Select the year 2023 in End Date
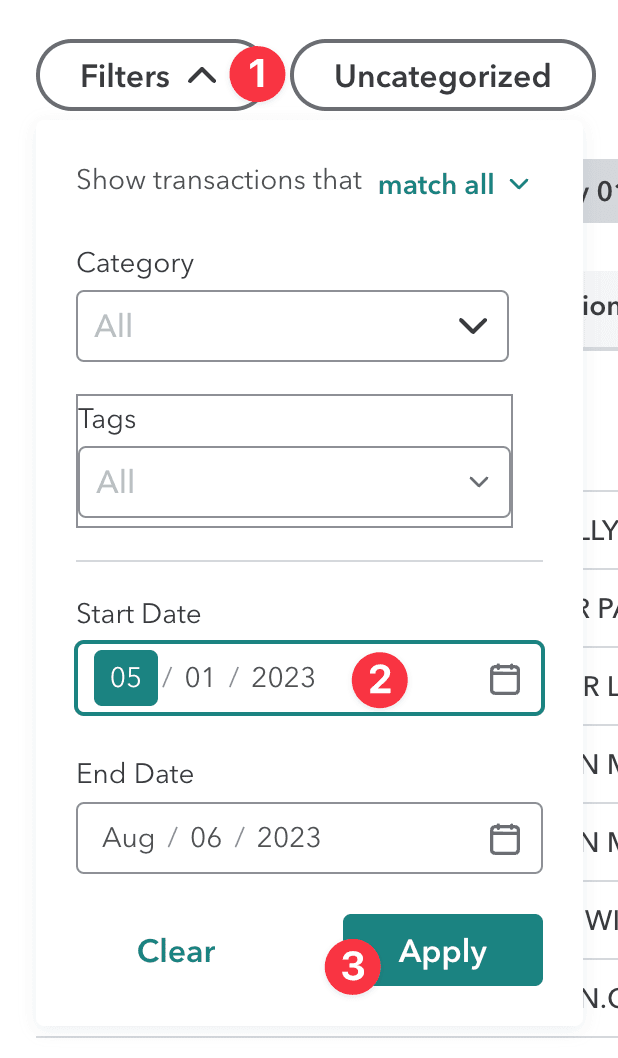Image resolution: width=618 pixels, height=1058 pixels. pyautogui.click(x=289, y=837)
